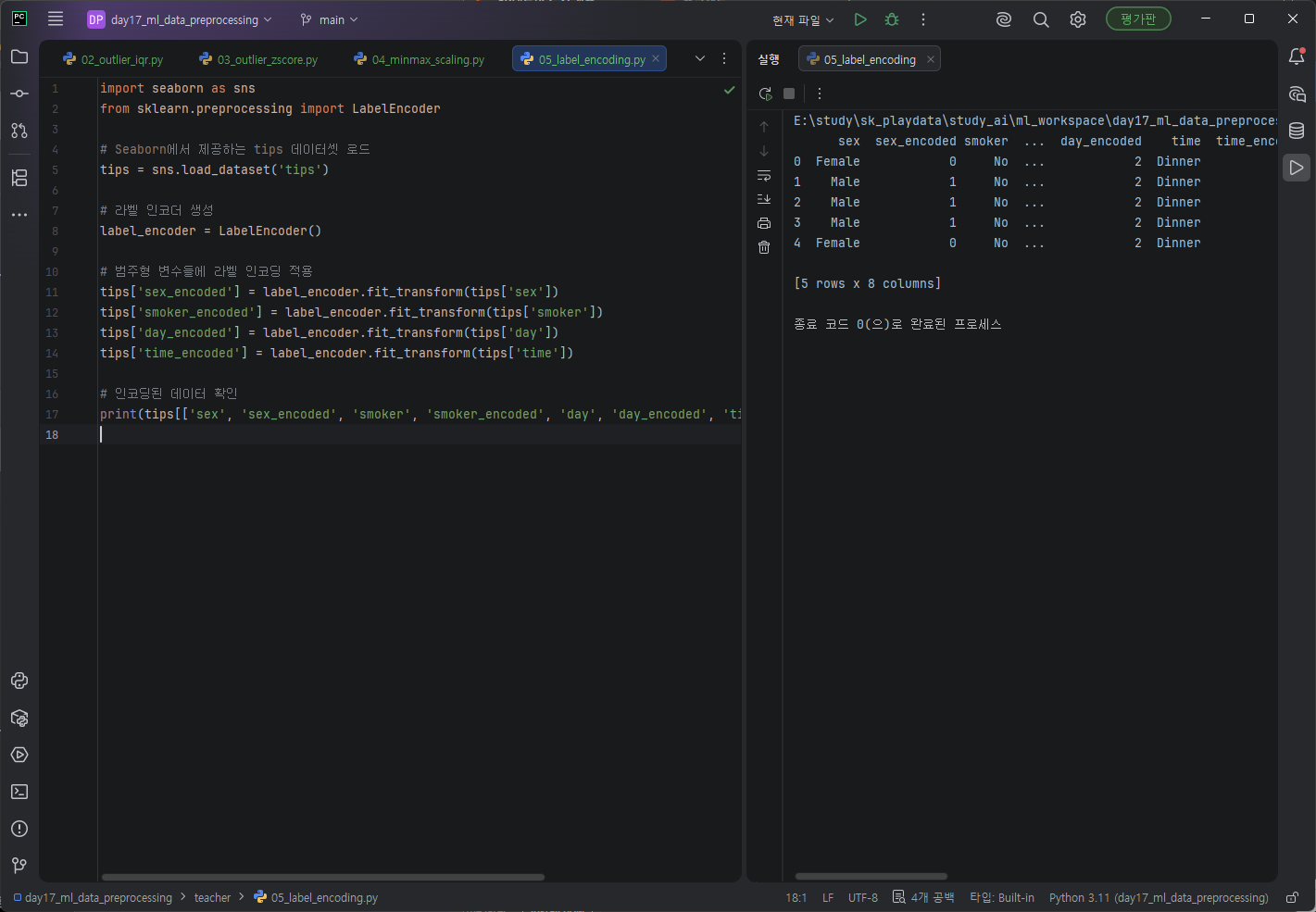Viewport: 1316px width, 912px height.
Task: Toggle scroll to end of output
Action: 764,199
